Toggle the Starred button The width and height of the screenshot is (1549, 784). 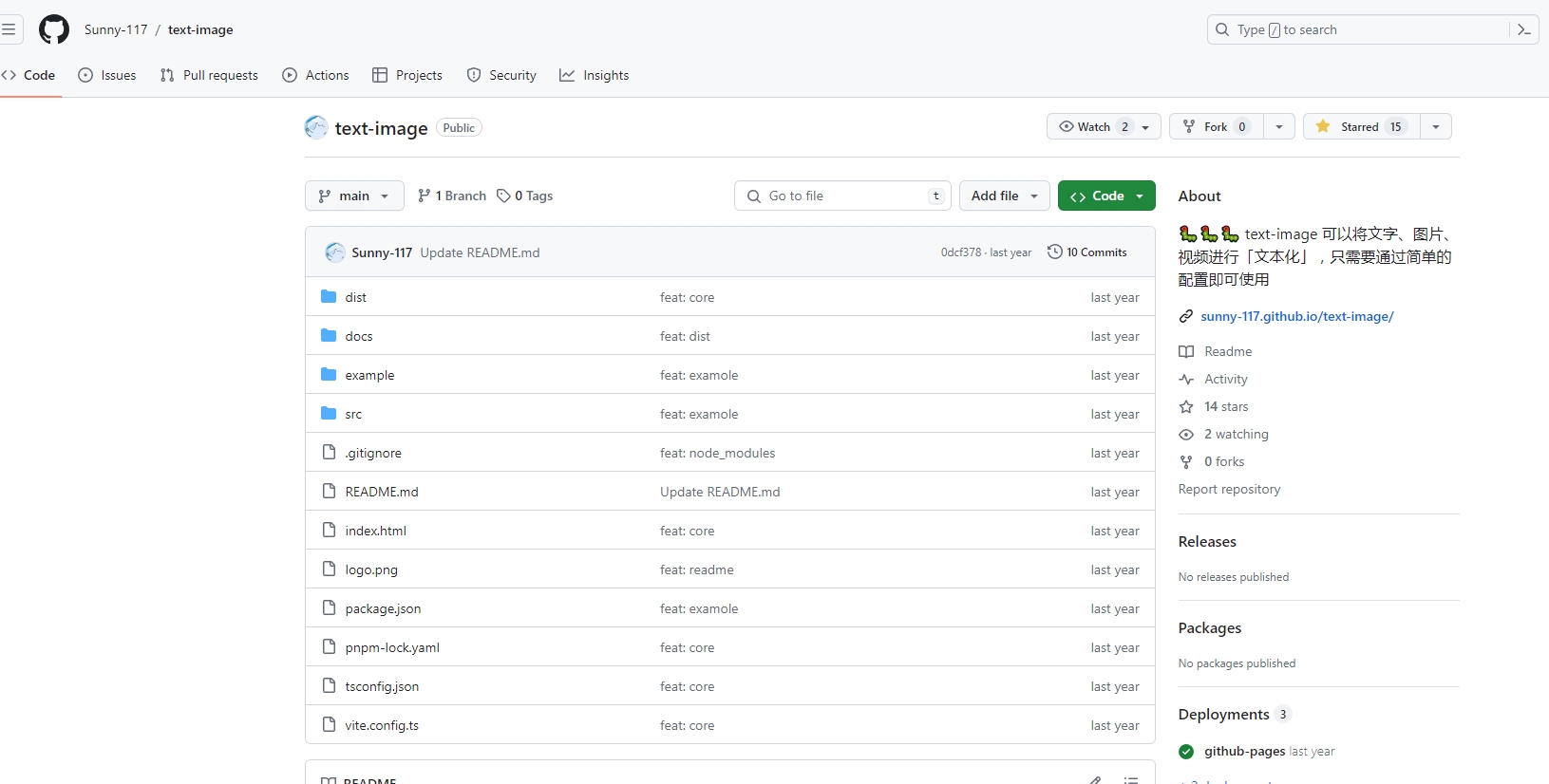(1362, 126)
